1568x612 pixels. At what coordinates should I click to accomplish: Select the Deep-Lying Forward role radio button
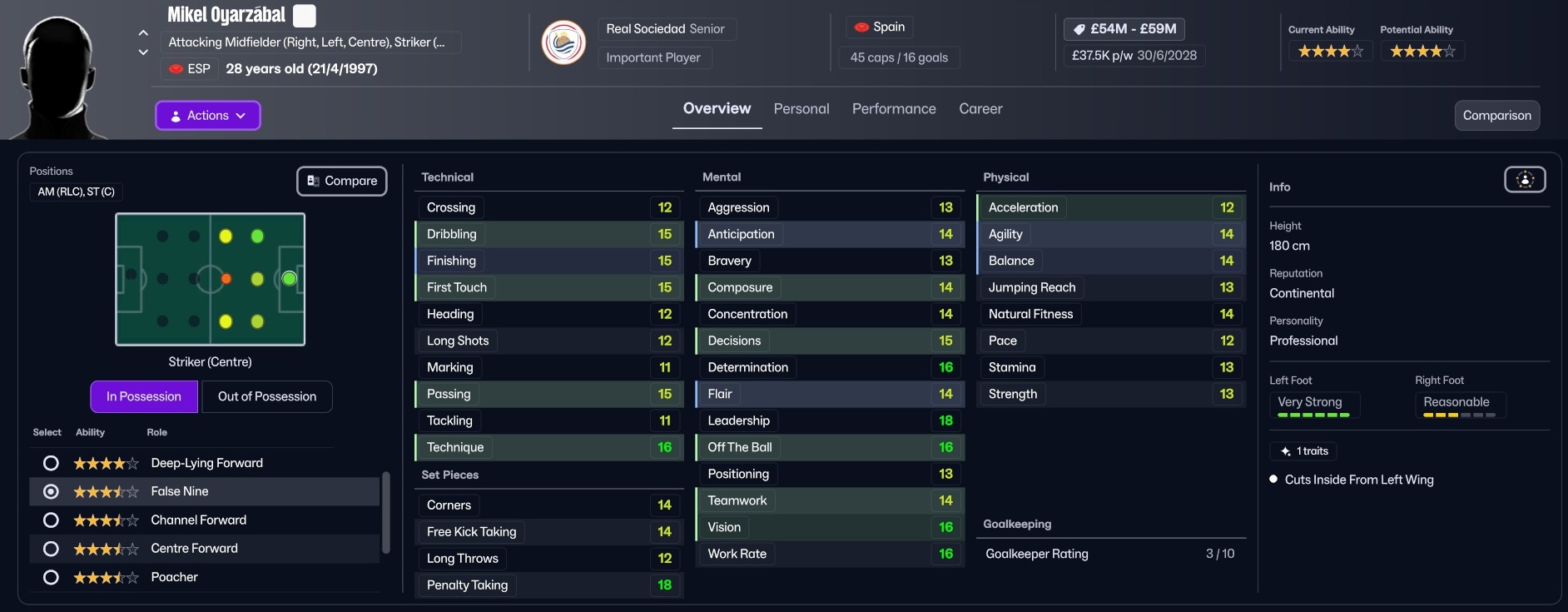click(51, 463)
